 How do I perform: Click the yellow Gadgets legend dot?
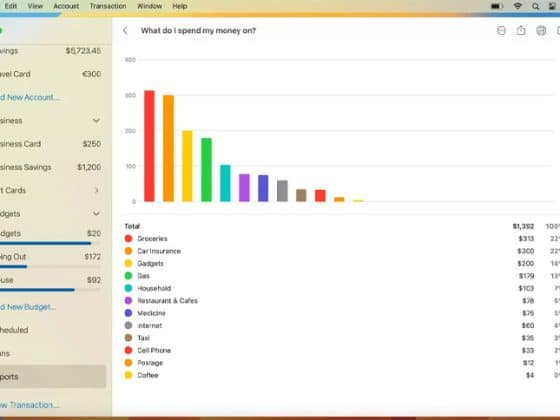pyautogui.click(x=128, y=264)
